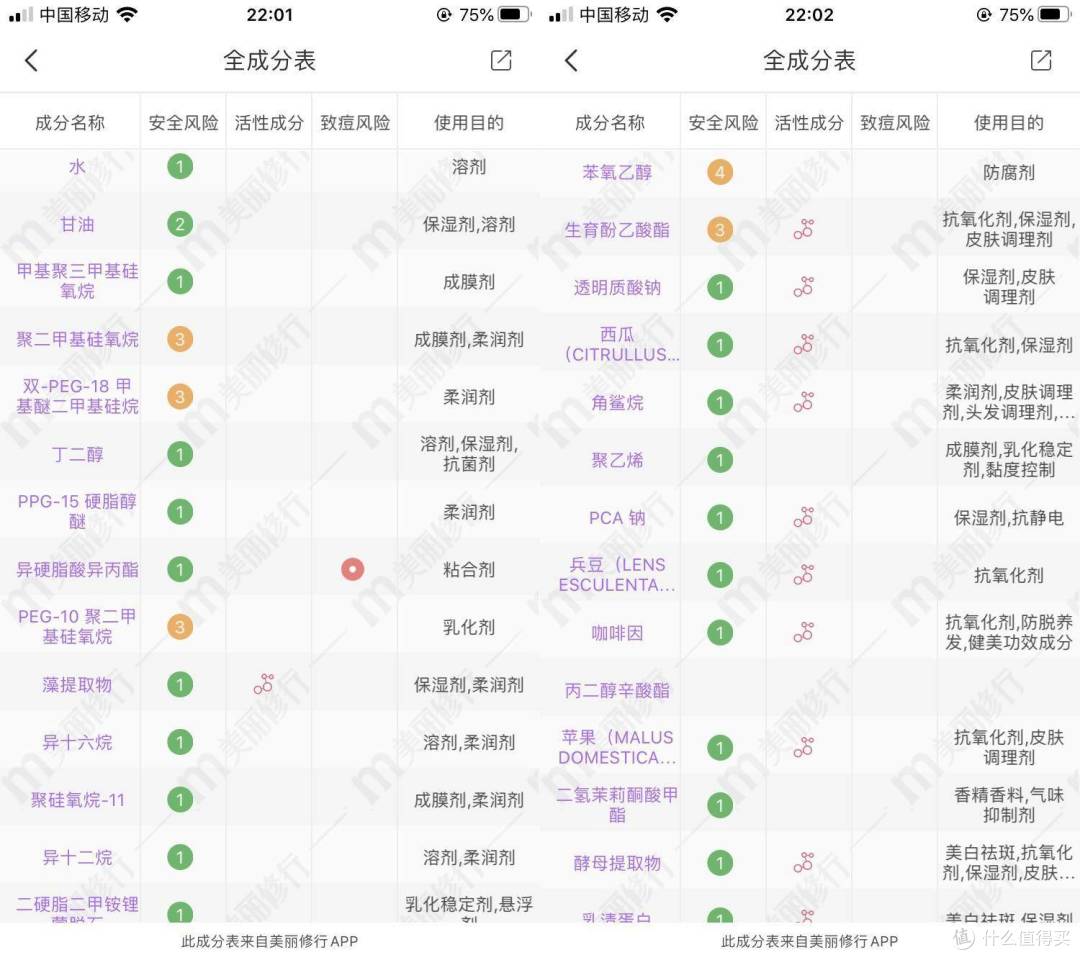Image resolution: width=1080 pixels, height=960 pixels.
Task: Open ingredient PCA 钠
Action: tap(617, 517)
